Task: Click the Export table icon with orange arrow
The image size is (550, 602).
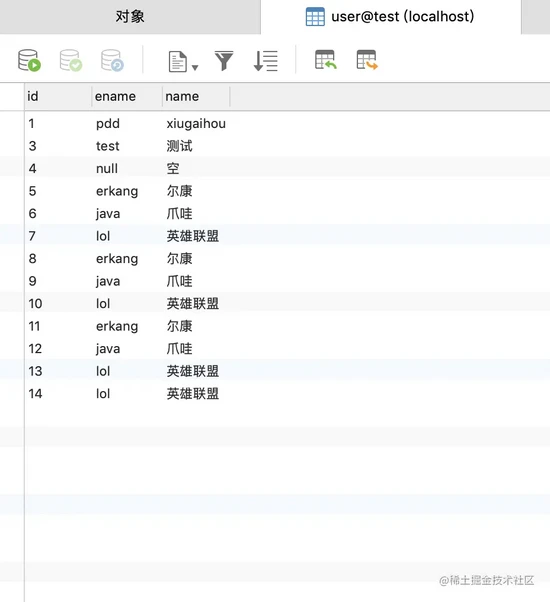Action: [367, 60]
